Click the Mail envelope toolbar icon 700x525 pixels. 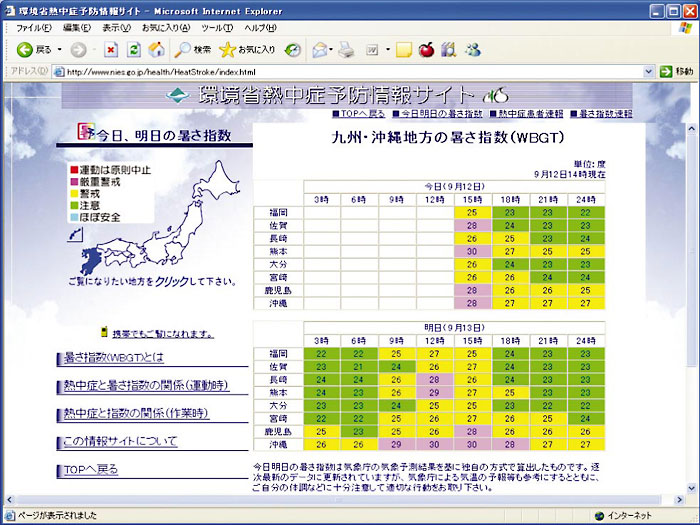click(x=319, y=49)
